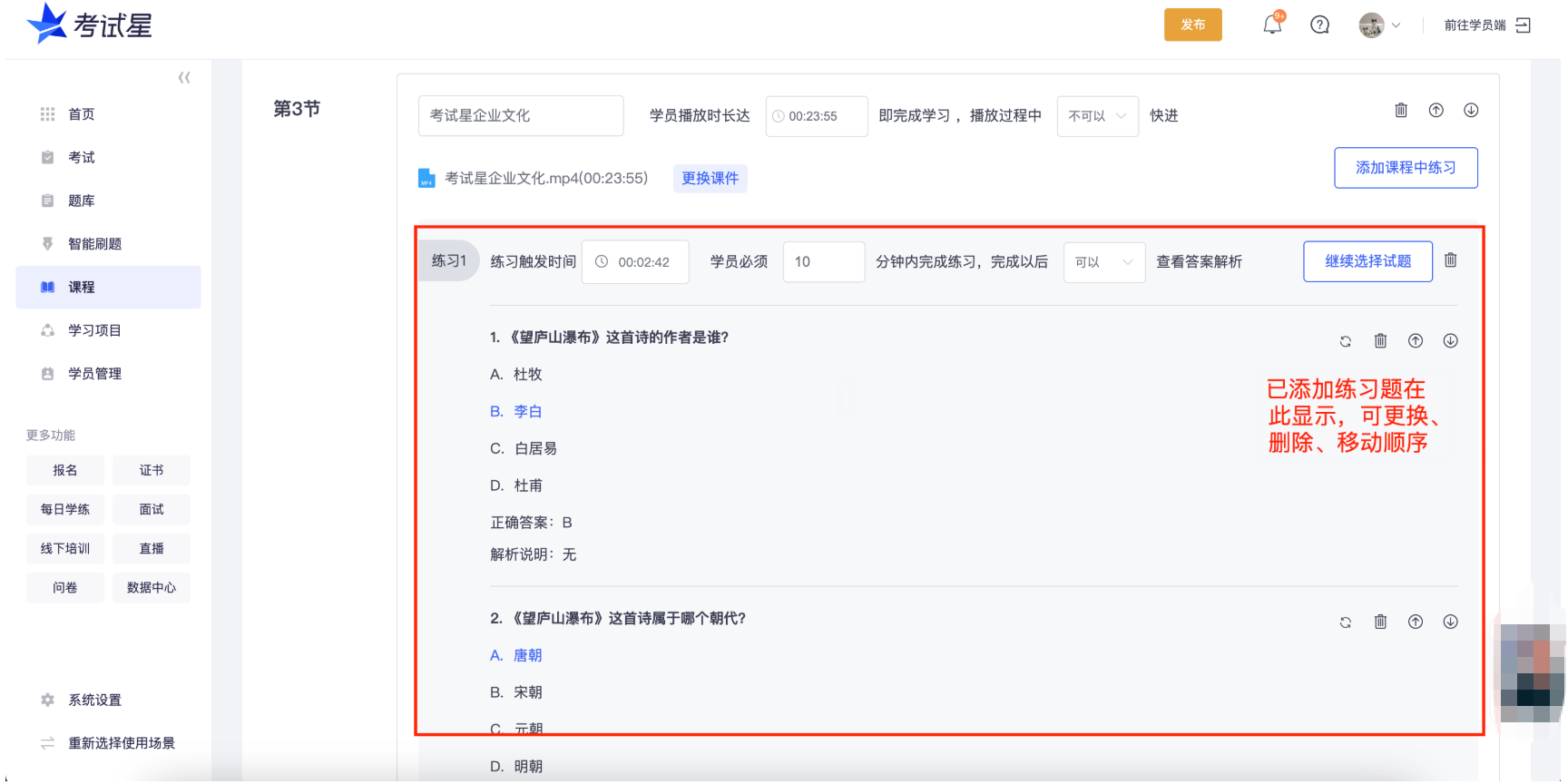
Task: Click the 更换课件 link
Action: point(710,179)
